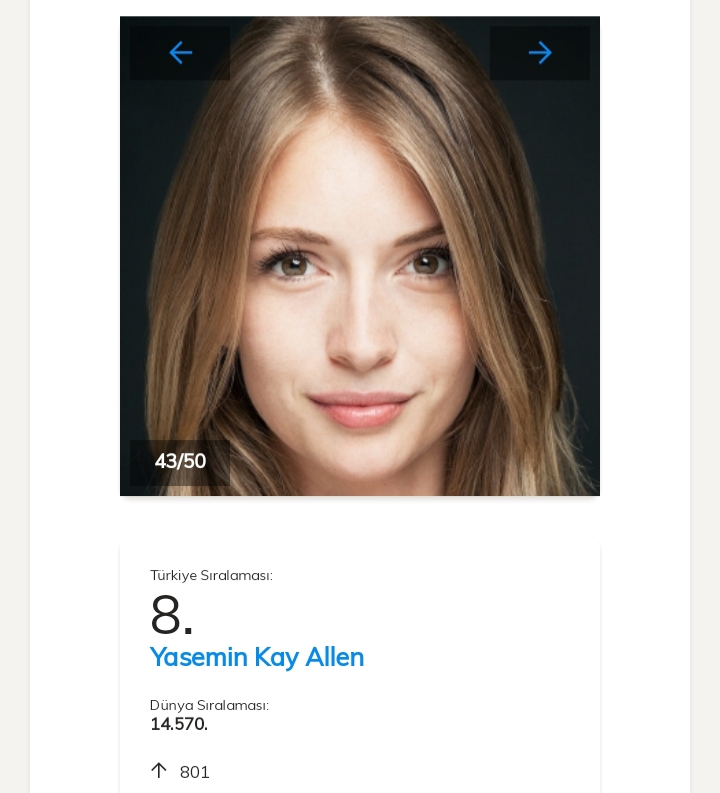Image resolution: width=720 pixels, height=793 pixels.
Task: Advance to slide 44 of 50
Action: click(x=540, y=53)
